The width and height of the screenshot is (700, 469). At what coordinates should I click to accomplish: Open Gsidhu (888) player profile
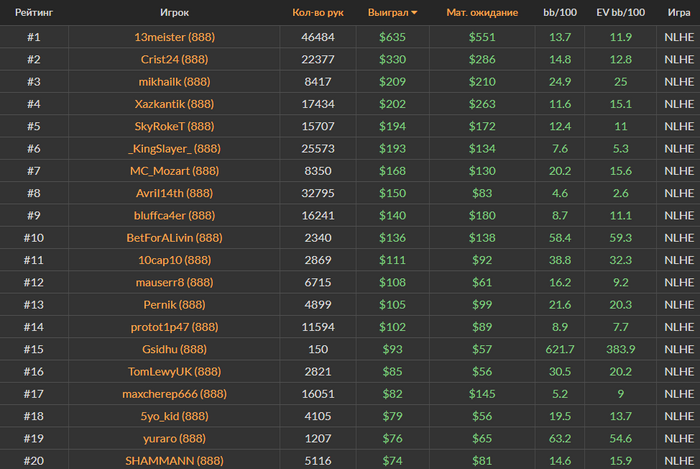tap(175, 349)
